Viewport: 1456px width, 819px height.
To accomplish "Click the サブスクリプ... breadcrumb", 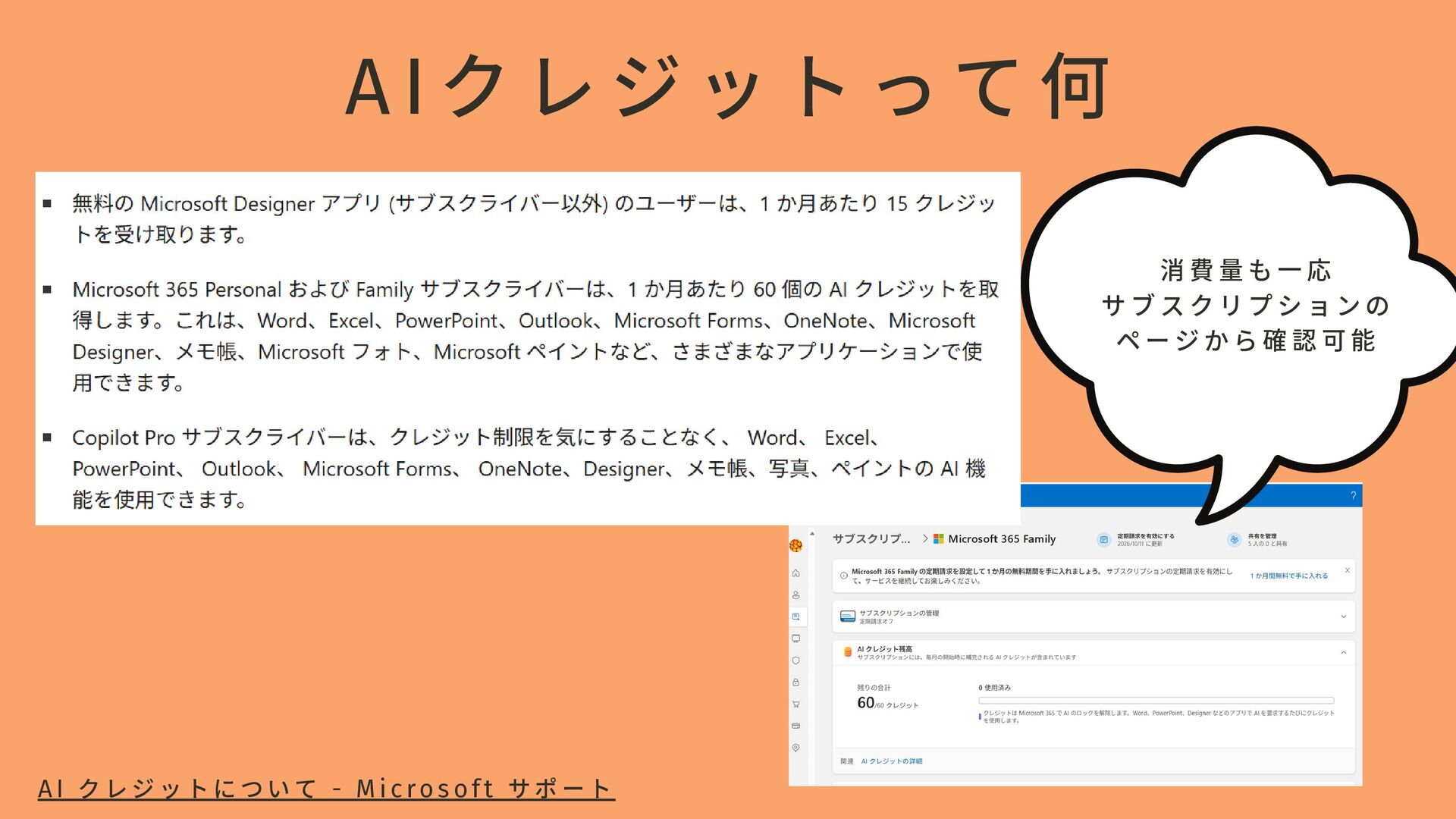I will [x=871, y=538].
